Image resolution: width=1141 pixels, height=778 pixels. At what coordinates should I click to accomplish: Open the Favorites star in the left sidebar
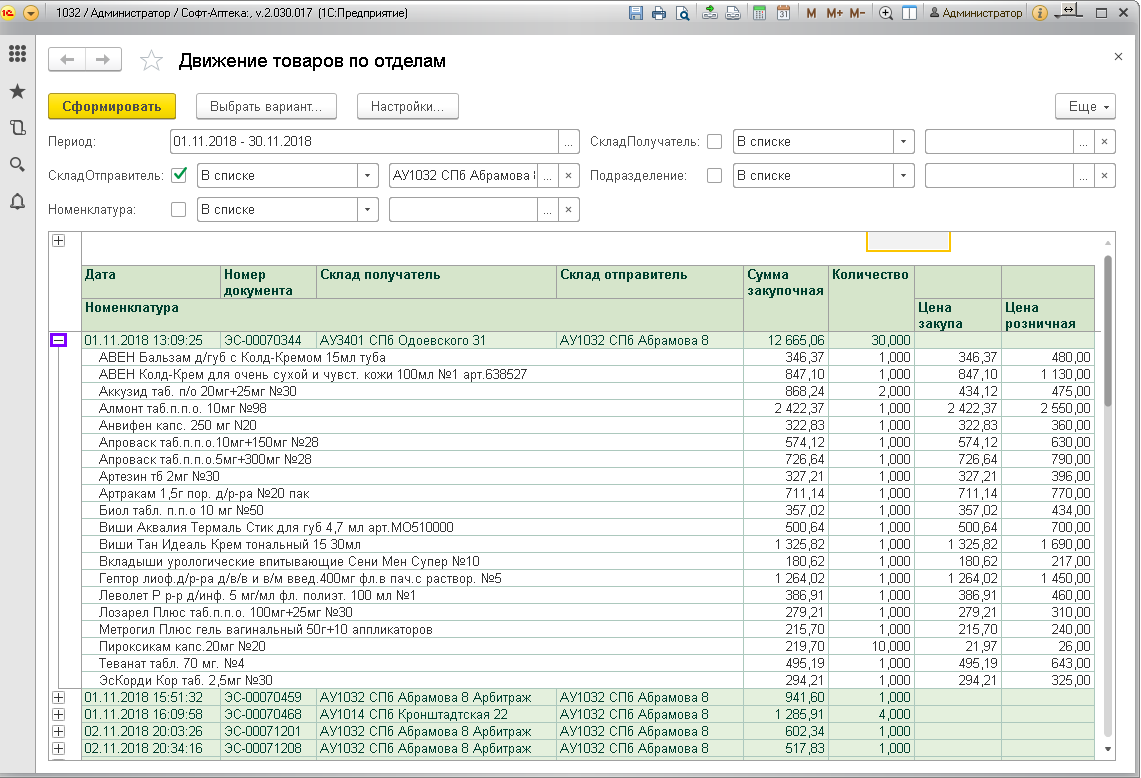coord(17,91)
